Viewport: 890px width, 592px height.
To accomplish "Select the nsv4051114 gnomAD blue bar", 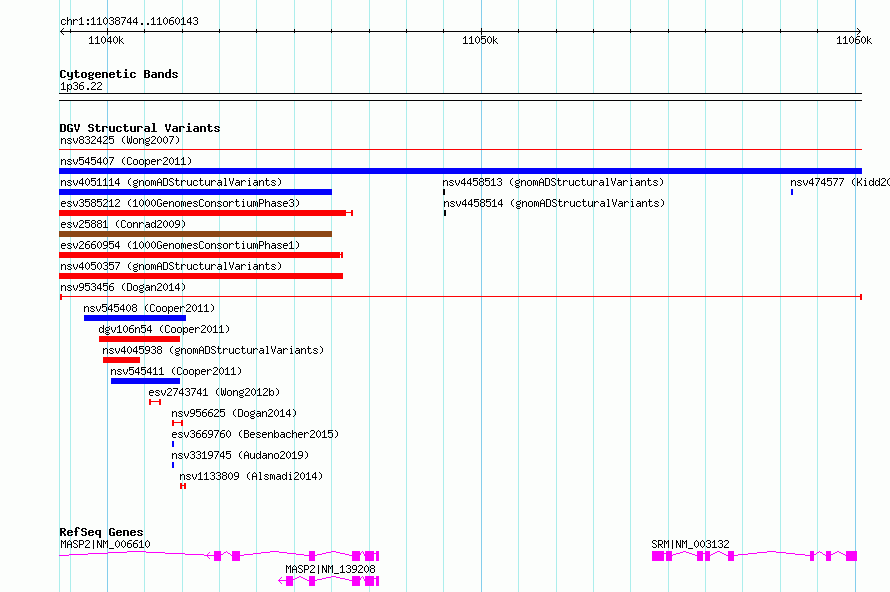I will [195, 192].
